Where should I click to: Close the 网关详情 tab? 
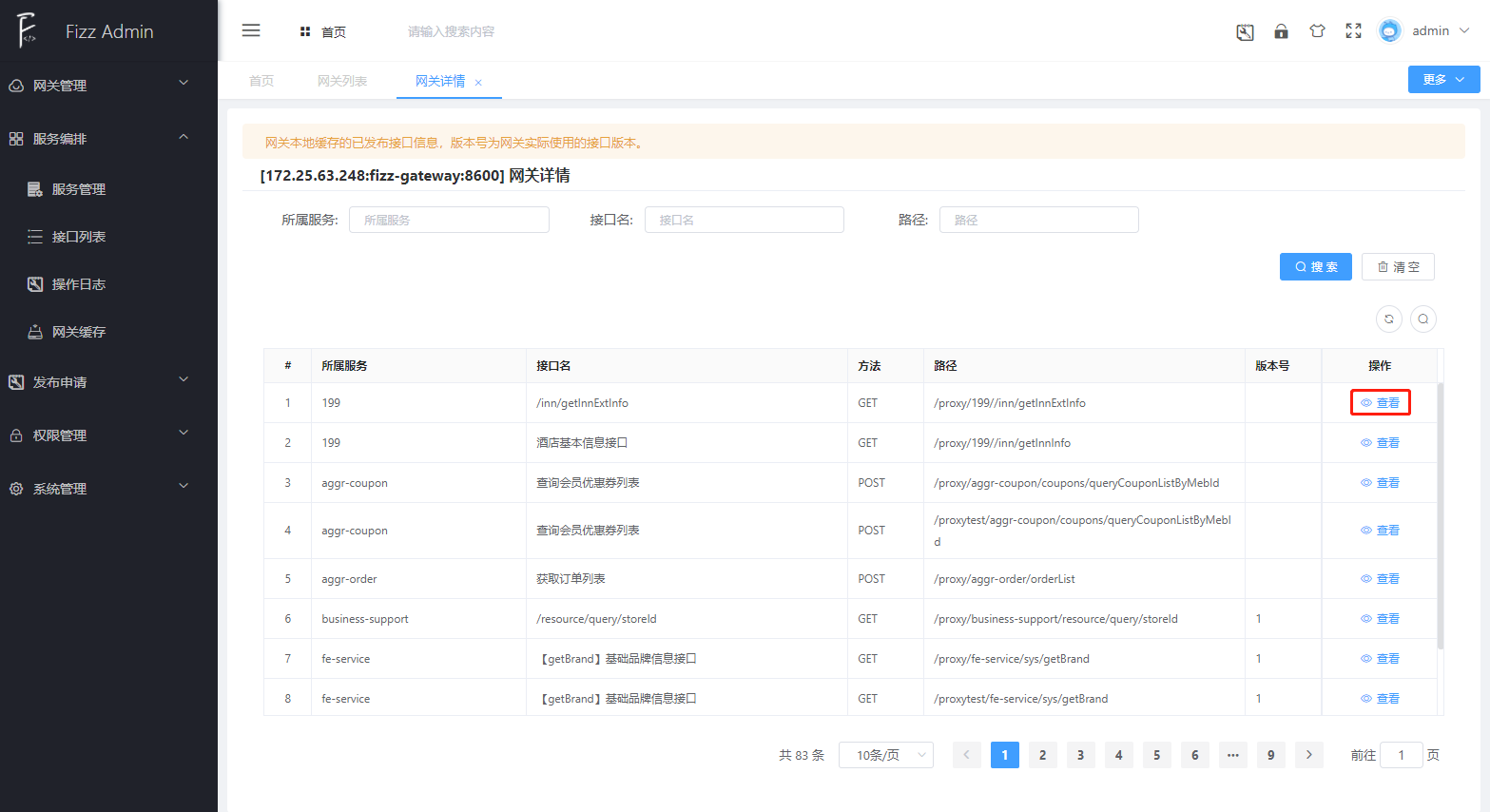(x=478, y=83)
